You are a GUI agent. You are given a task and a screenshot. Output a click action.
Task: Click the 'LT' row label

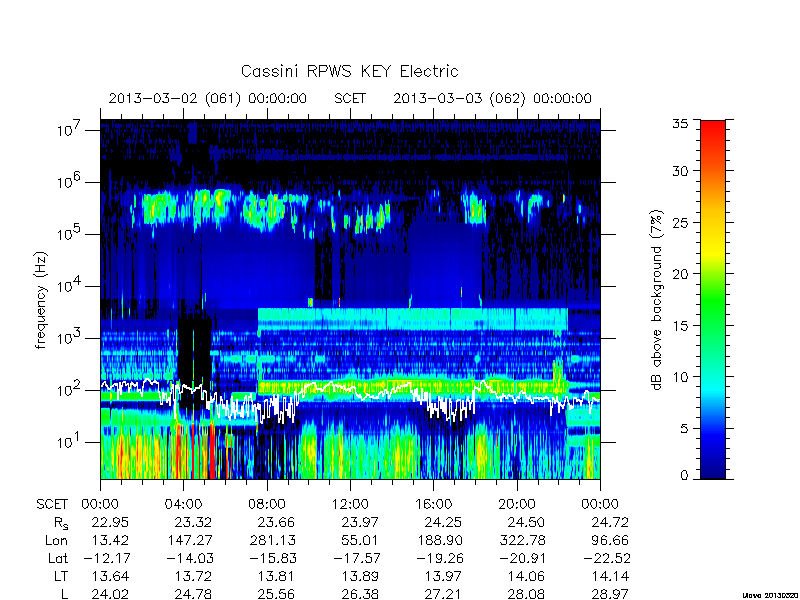60,577
